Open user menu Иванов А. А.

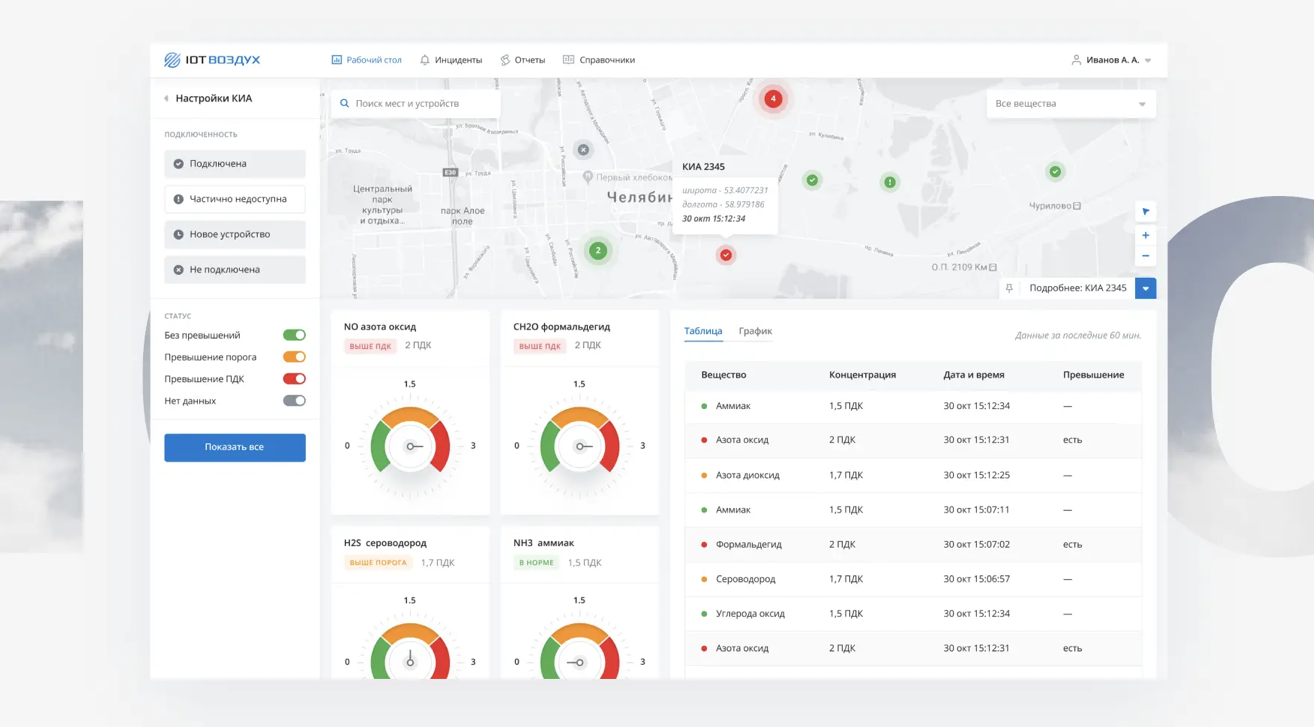point(1111,60)
